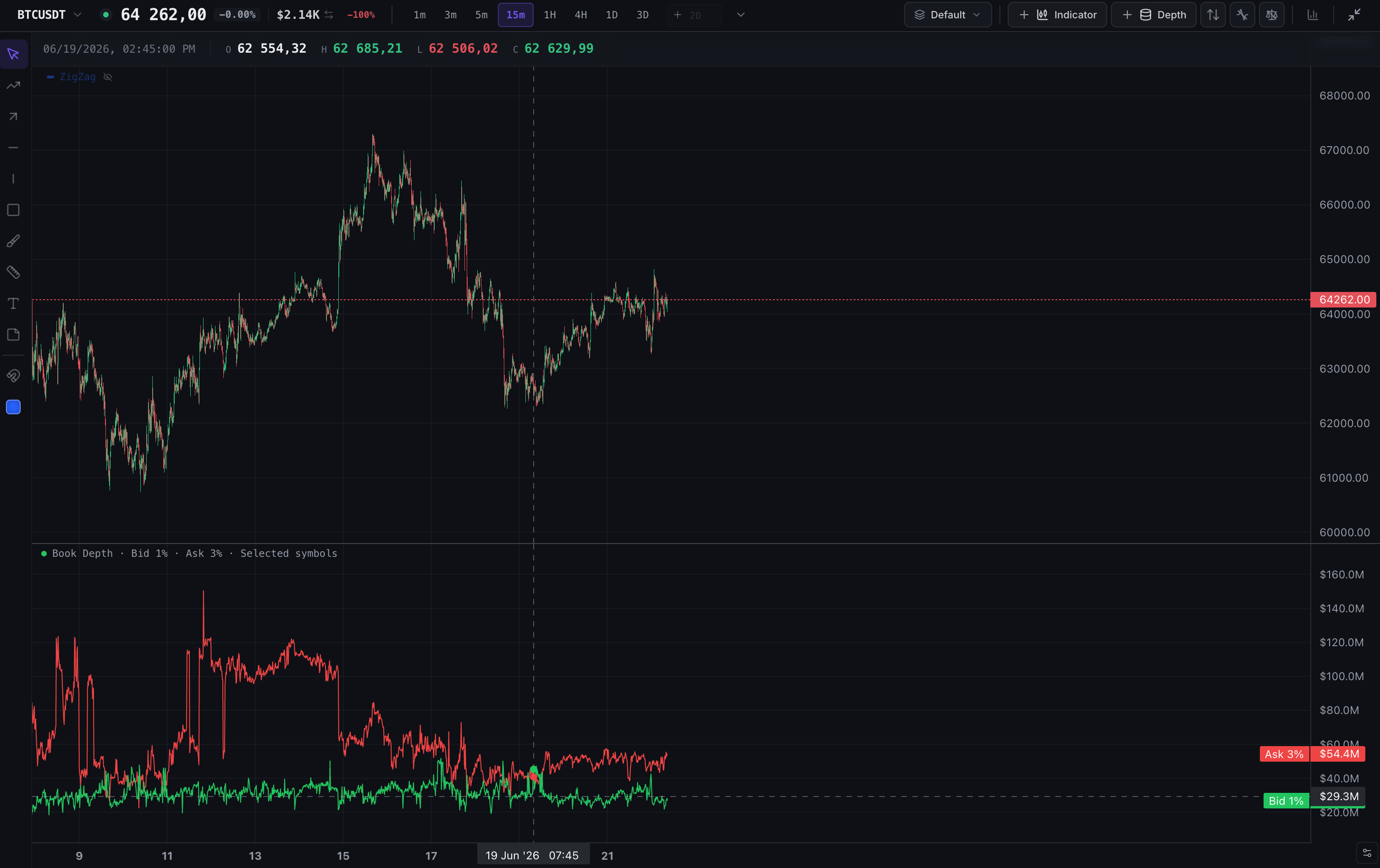This screenshot has height=868, width=1380.
Task: Open the balance scale compare icon
Action: point(1272,15)
